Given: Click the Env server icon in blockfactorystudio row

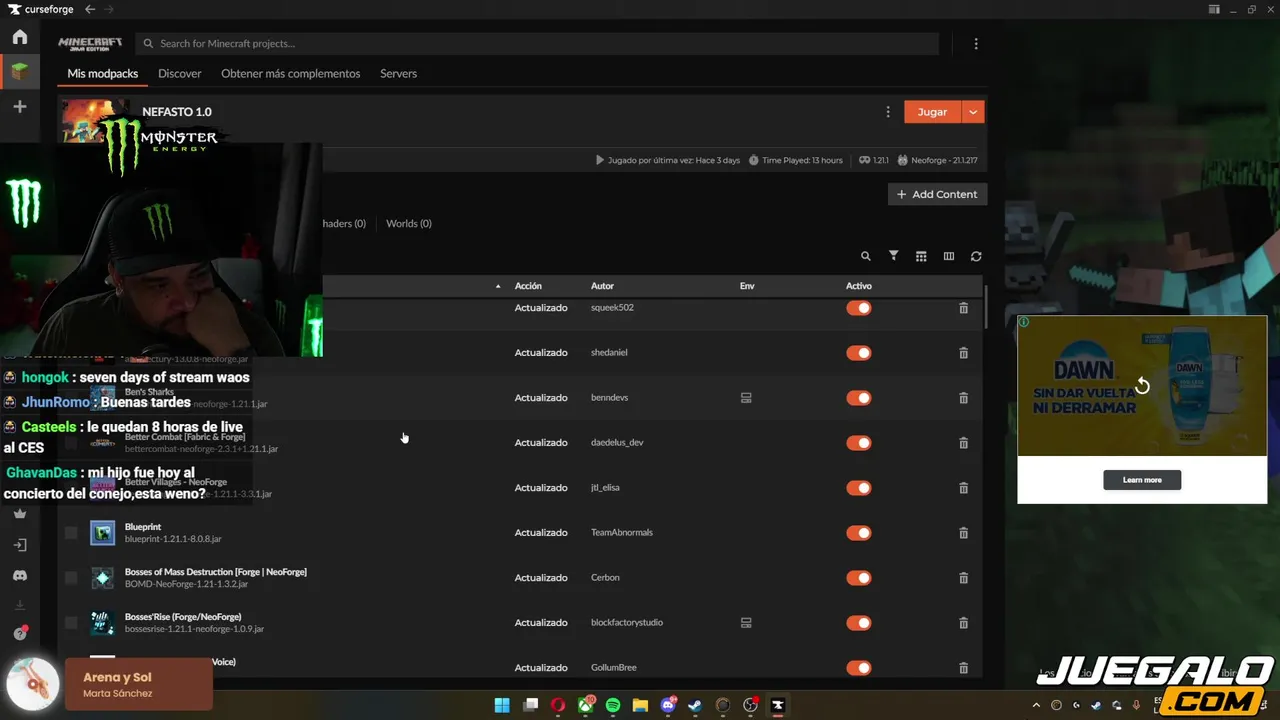Looking at the screenshot, I should pos(746,623).
